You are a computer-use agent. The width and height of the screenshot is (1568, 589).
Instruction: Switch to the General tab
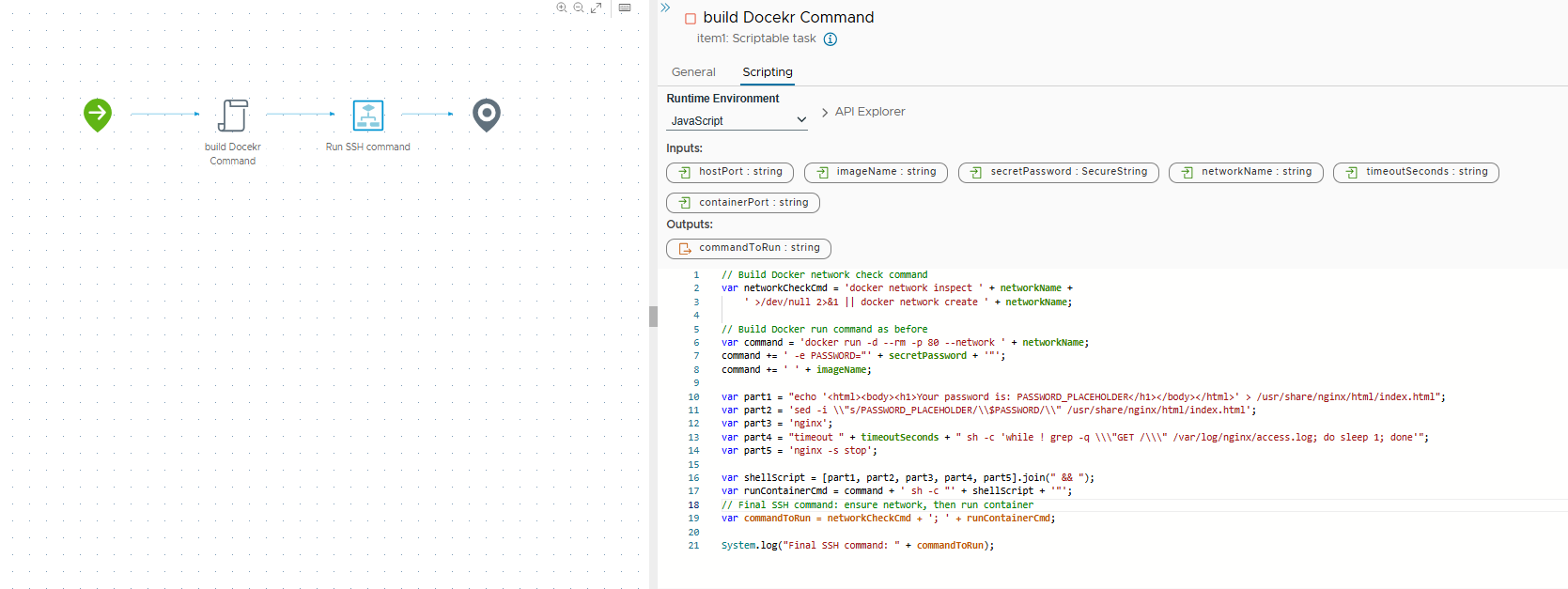693,72
